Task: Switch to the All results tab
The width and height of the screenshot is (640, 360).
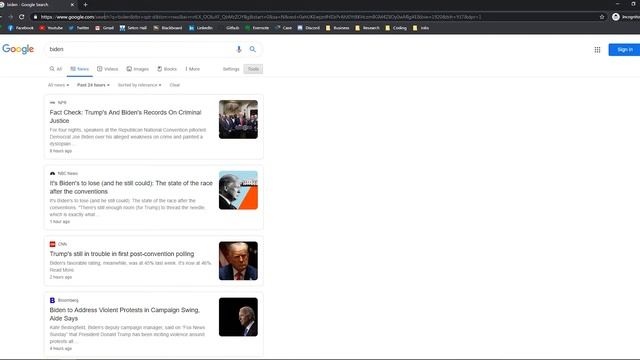Action: point(56,69)
